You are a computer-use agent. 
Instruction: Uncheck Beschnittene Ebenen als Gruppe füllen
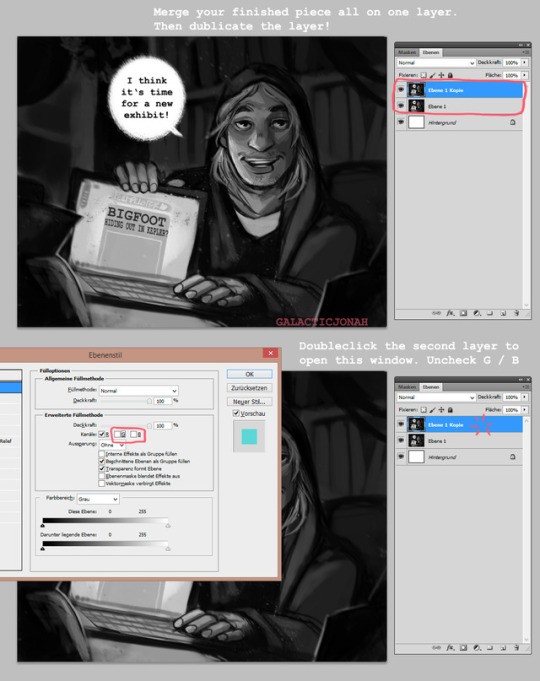[102, 461]
